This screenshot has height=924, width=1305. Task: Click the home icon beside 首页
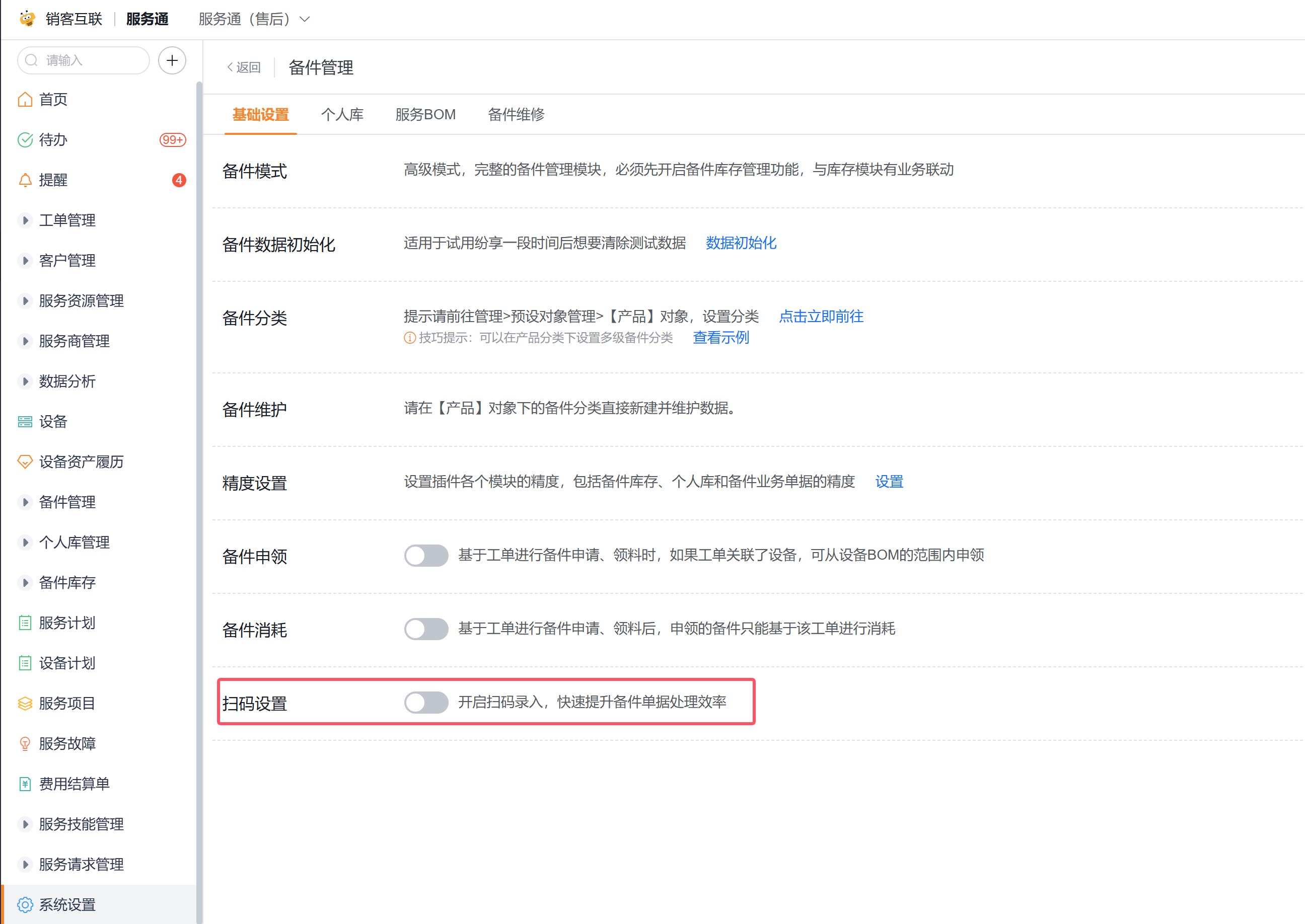[x=25, y=100]
